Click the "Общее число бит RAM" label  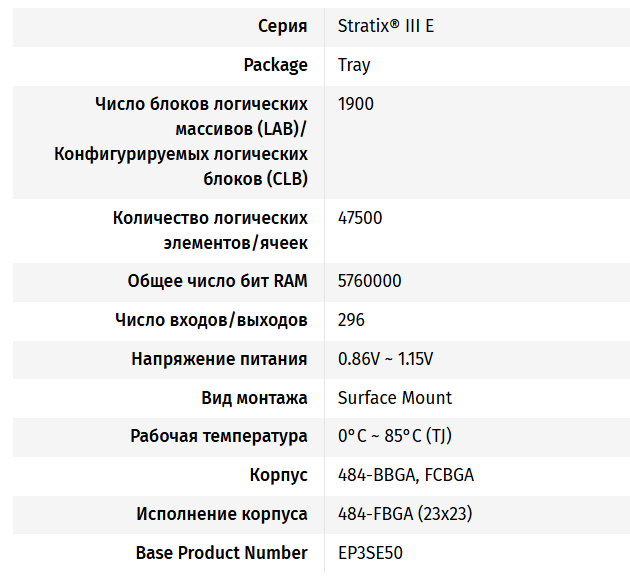tap(217, 281)
